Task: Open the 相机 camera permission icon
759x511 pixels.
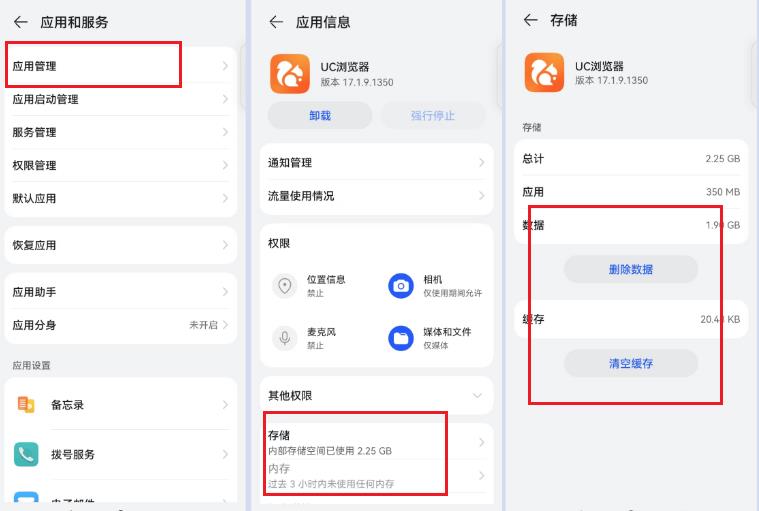Action: click(x=401, y=286)
